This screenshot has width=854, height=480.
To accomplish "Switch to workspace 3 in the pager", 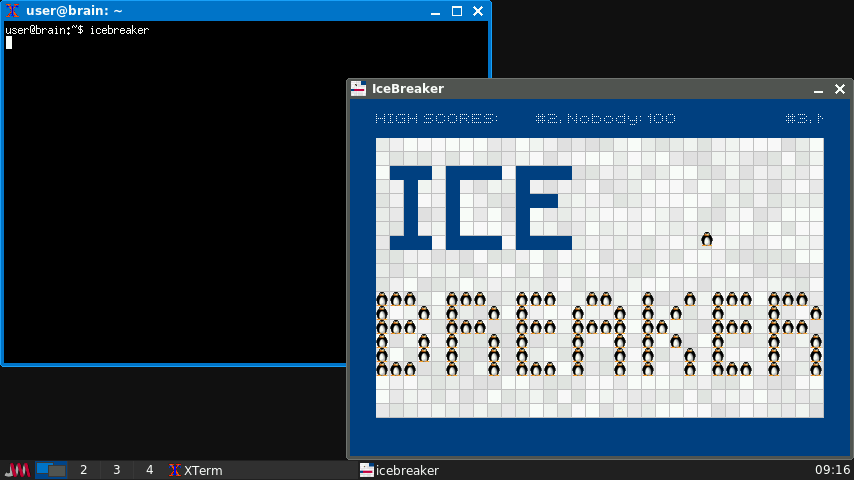I will tap(117, 470).
